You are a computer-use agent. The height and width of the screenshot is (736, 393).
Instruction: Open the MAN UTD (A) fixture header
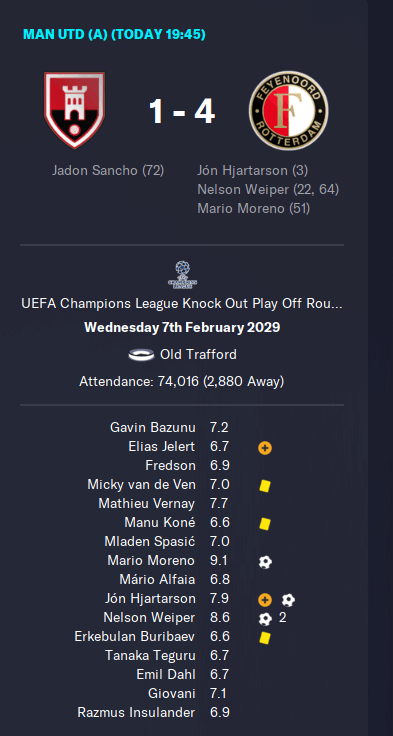(x=114, y=34)
